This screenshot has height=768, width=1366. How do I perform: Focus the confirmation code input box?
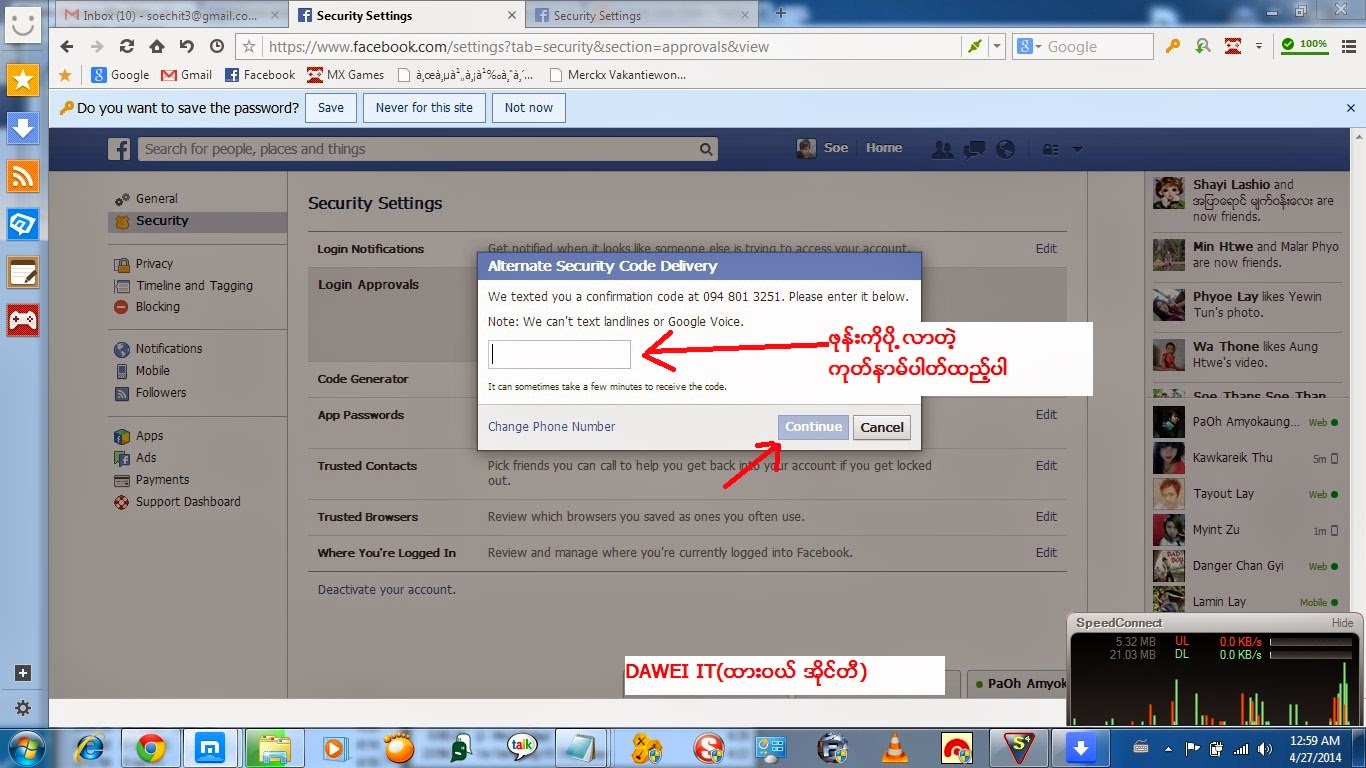[559, 354]
